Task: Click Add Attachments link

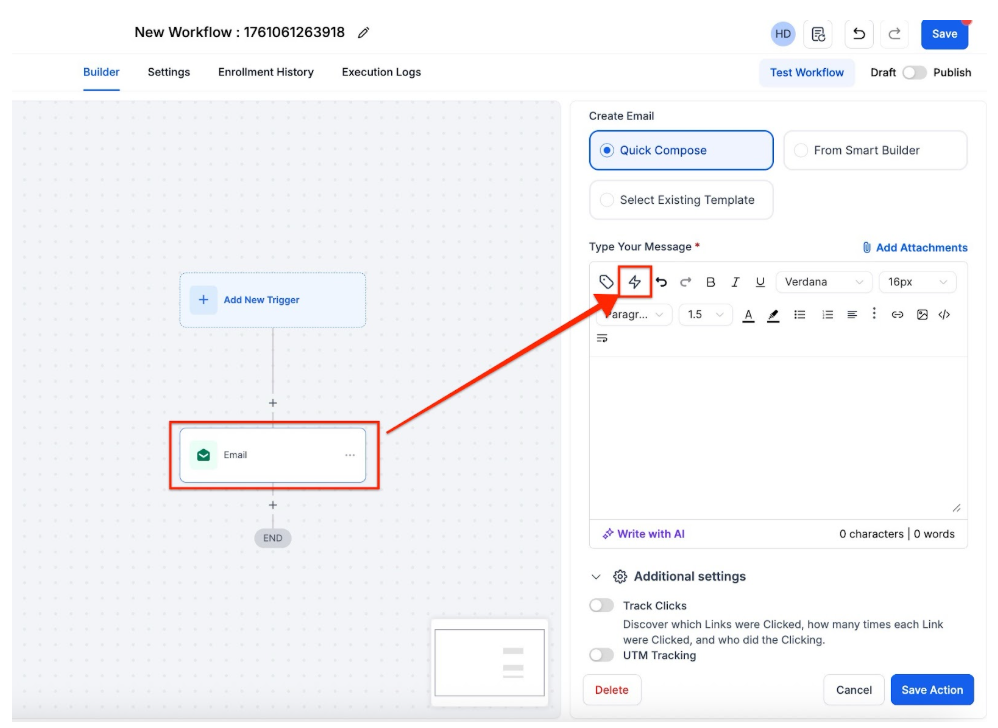Action: pos(914,248)
